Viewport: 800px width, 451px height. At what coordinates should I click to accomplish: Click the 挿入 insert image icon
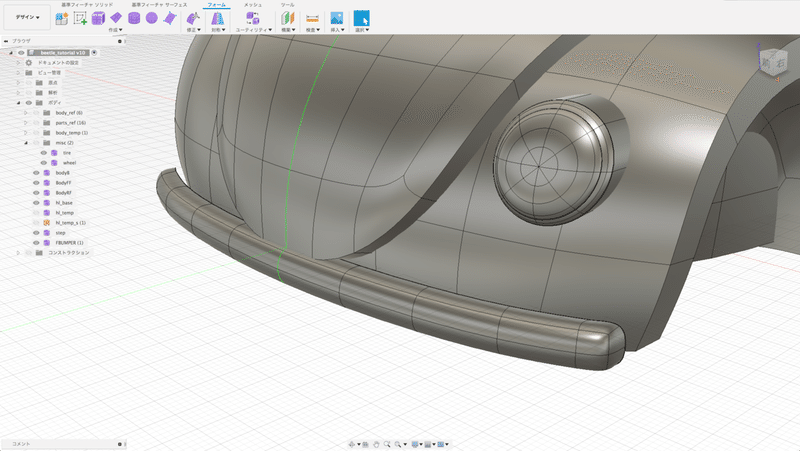pyautogui.click(x=337, y=18)
